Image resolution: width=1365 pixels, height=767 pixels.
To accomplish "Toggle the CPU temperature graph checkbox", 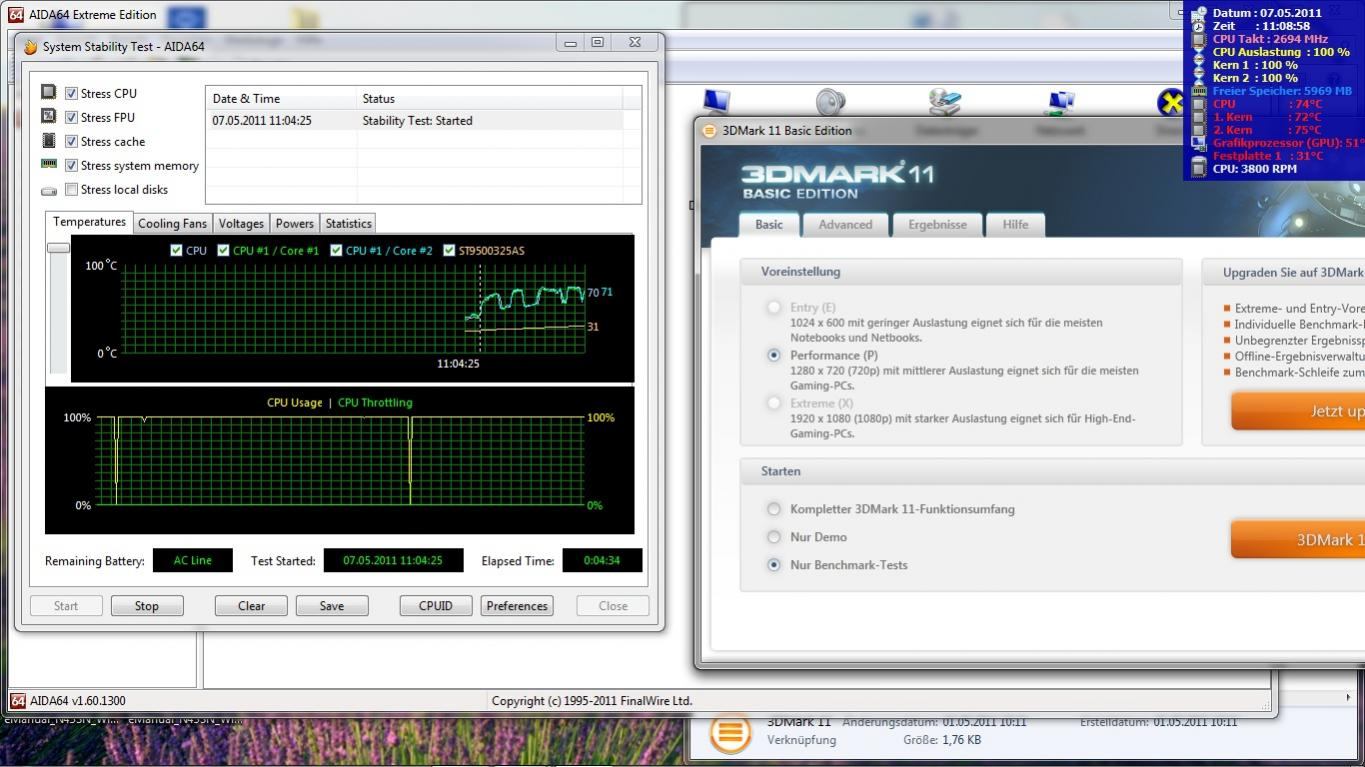I will pos(176,250).
